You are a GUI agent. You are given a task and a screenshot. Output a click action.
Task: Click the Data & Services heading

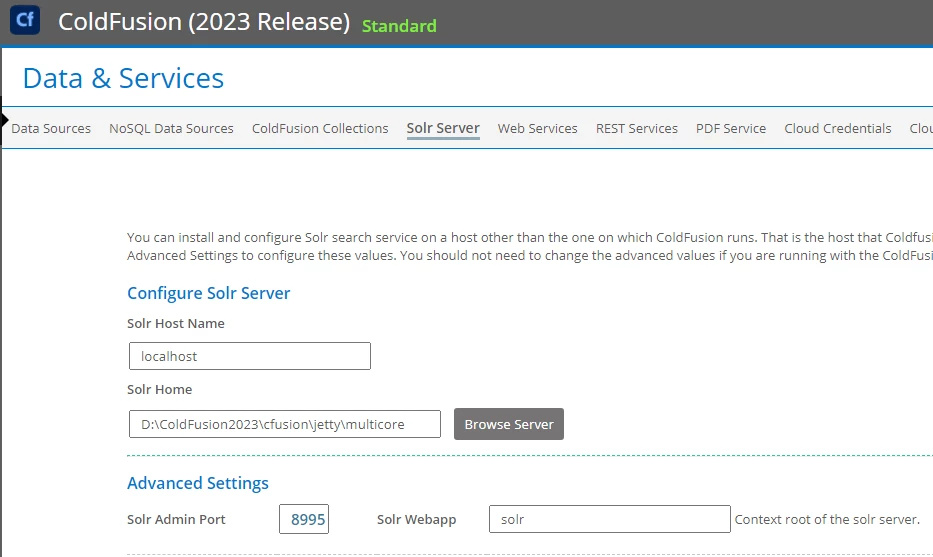[123, 79]
